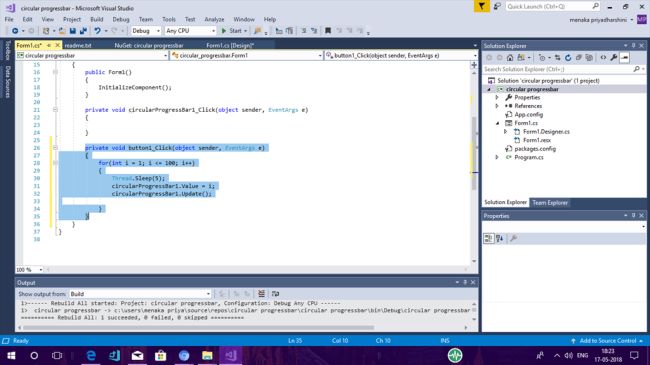Click the Save All toolbar icon
Viewport: 650px width, 365px height.
pos(83,31)
